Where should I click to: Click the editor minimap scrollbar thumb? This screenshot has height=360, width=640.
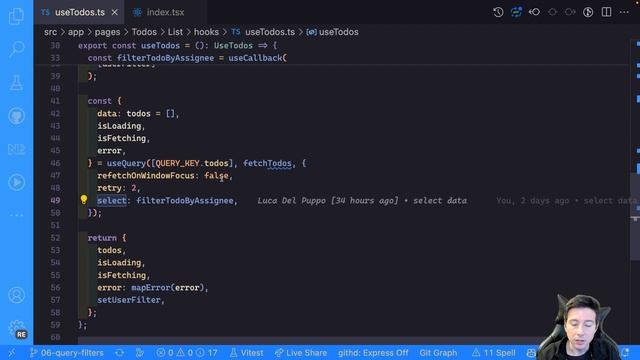point(635,216)
